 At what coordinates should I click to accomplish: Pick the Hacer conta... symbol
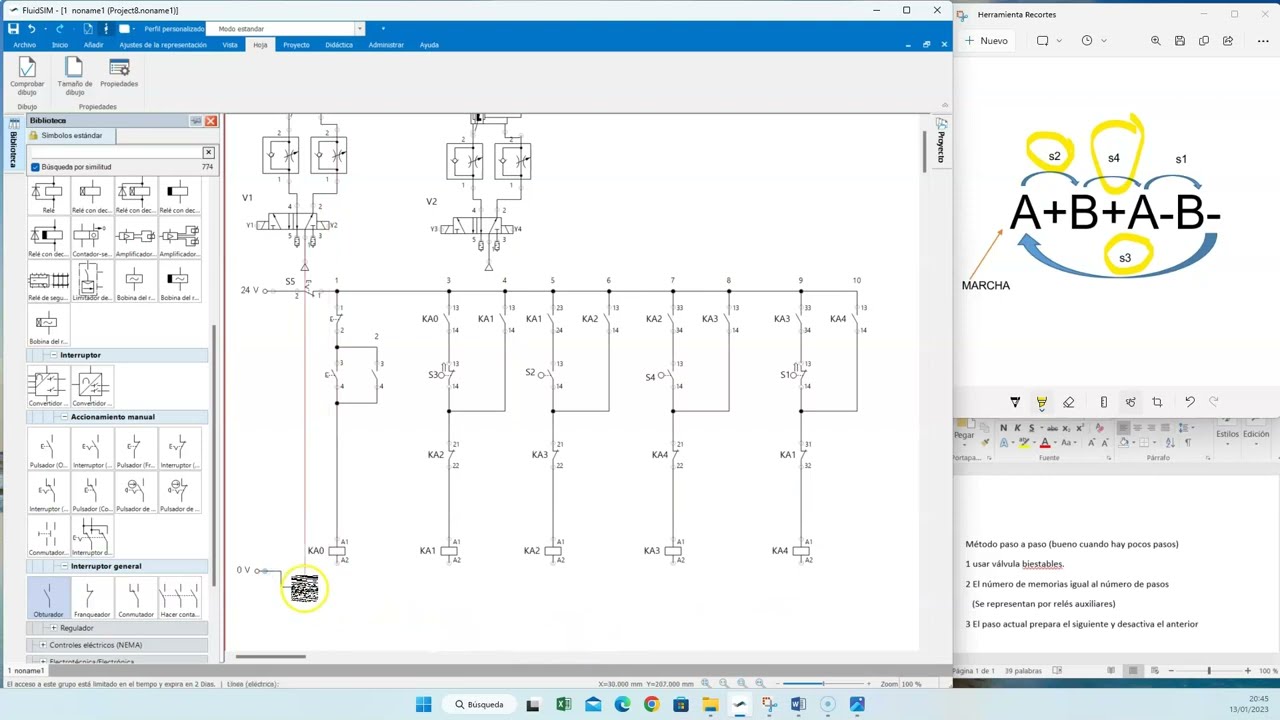tap(179, 598)
